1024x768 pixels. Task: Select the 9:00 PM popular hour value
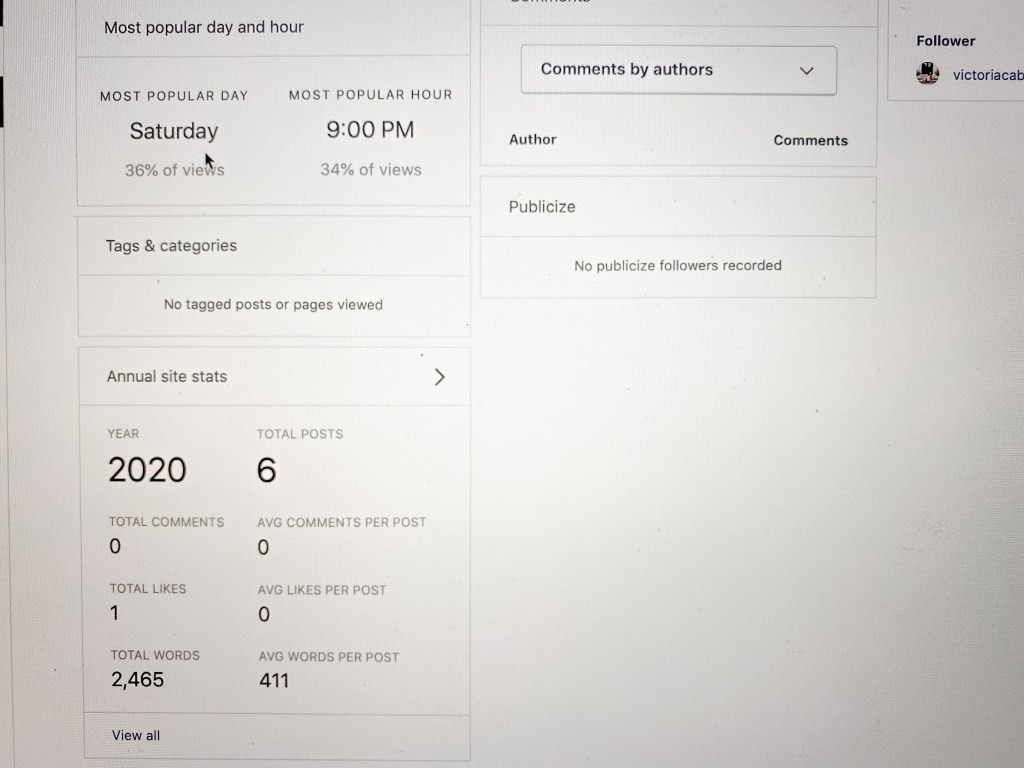coord(370,130)
